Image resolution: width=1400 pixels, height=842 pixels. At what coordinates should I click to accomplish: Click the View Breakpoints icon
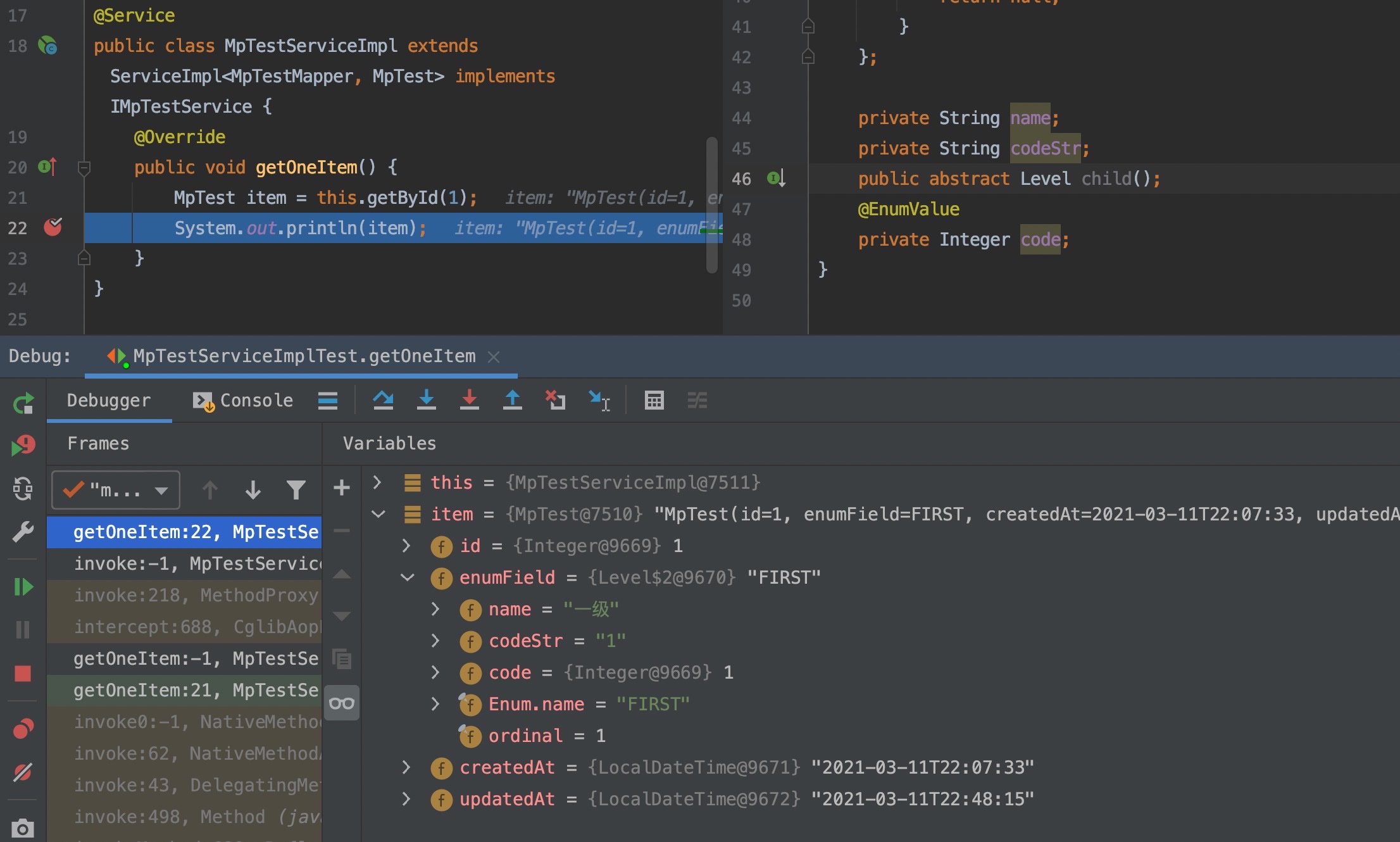pos(23,729)
